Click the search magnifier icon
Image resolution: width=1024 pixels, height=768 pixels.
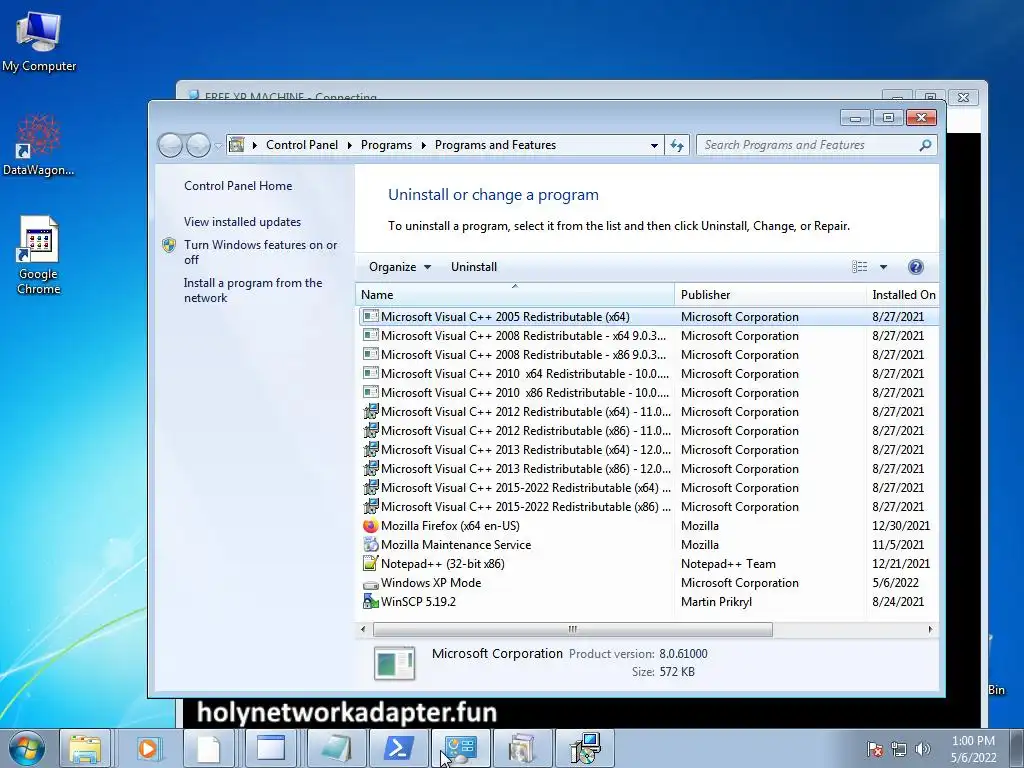pyautogui.click(x=925, y=145)
